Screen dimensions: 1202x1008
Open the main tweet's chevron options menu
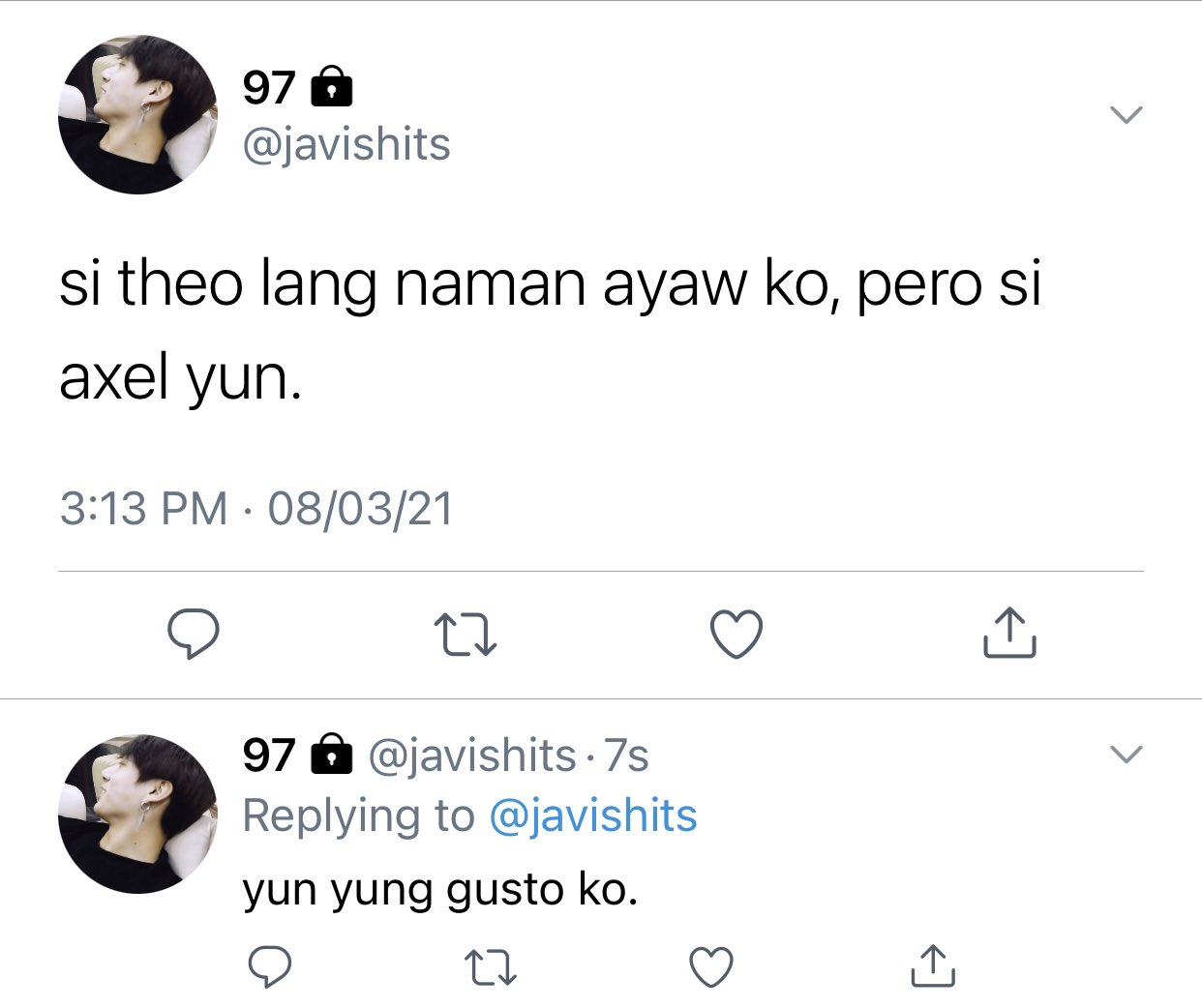click(1126, 115)
